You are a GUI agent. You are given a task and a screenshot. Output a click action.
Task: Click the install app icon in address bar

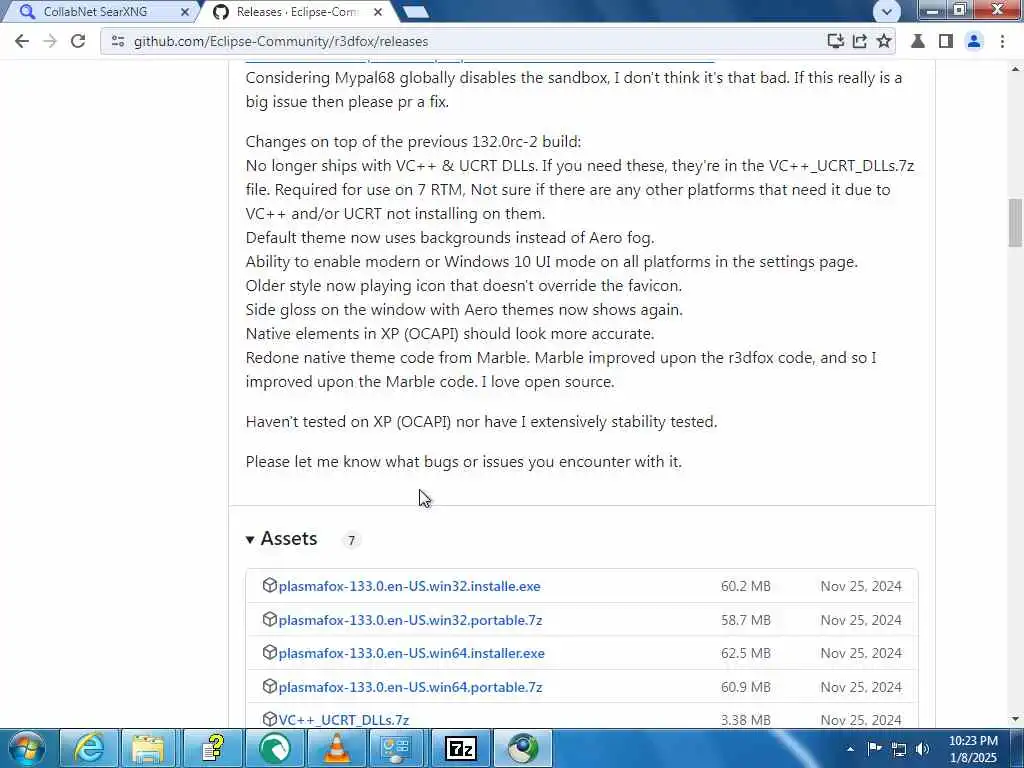click(x=835, y=41)
